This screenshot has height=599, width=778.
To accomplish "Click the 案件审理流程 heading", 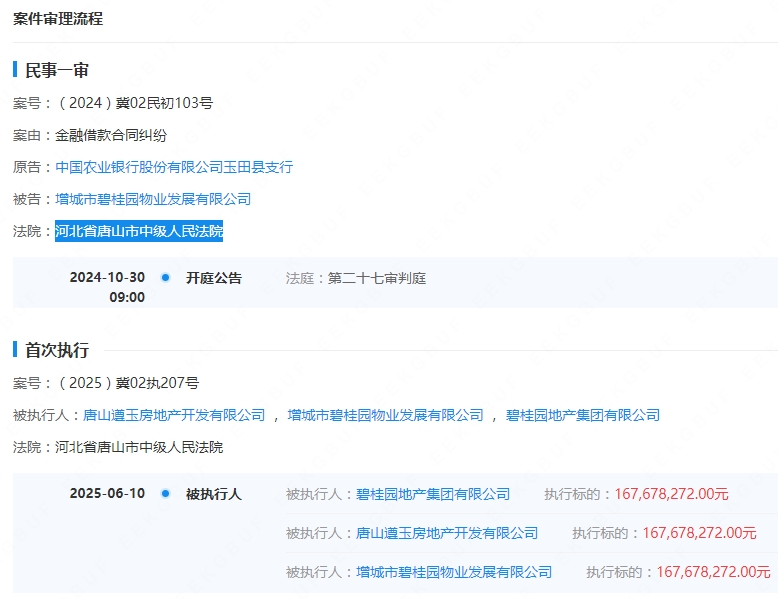I will (x=58, y=19).
